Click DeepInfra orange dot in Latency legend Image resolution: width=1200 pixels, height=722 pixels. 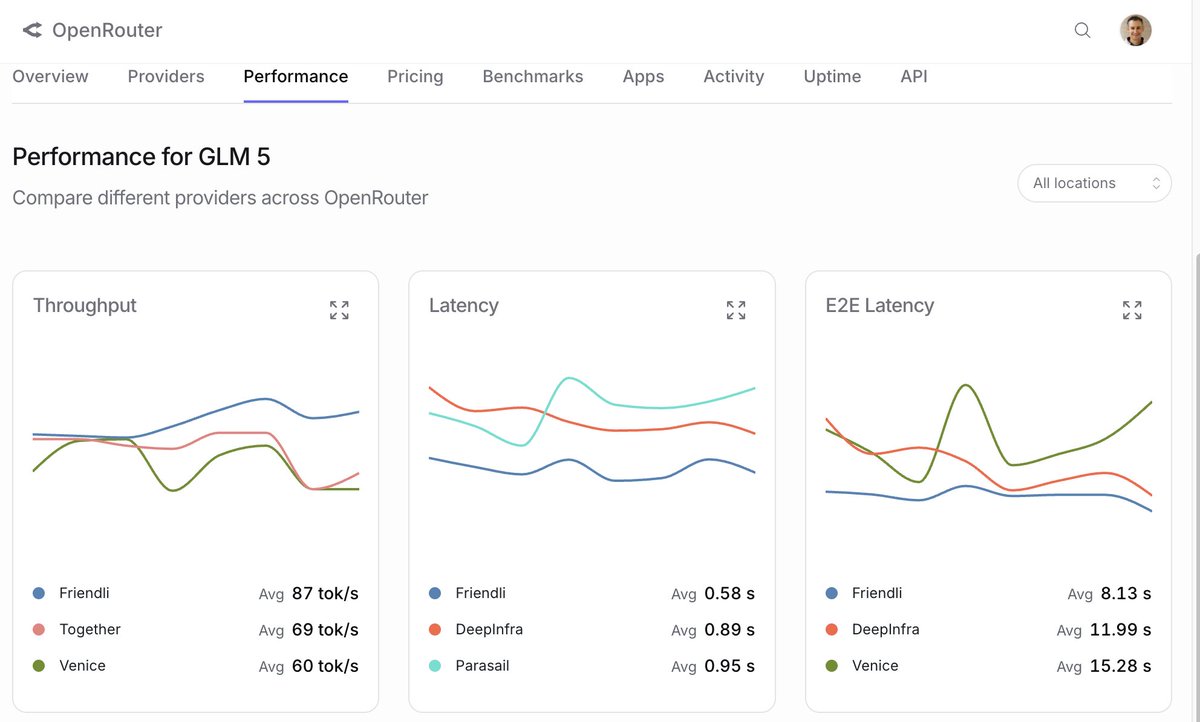click(435, 629)
